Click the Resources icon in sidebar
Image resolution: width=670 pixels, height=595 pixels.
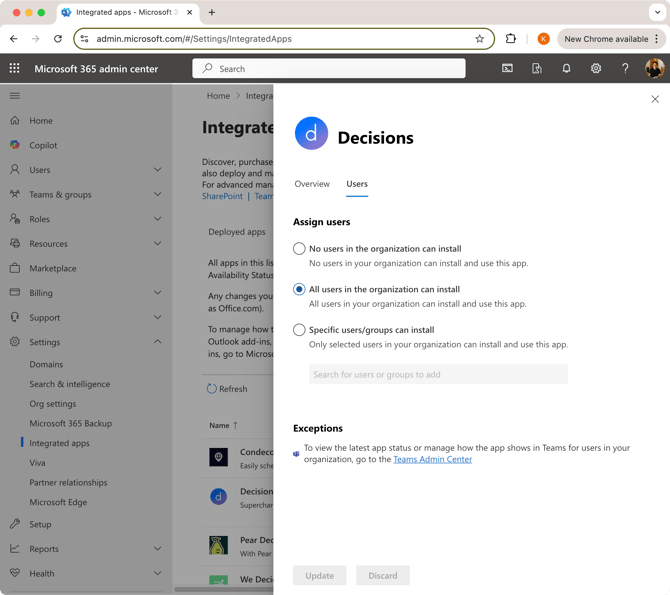tap(15, 243)
